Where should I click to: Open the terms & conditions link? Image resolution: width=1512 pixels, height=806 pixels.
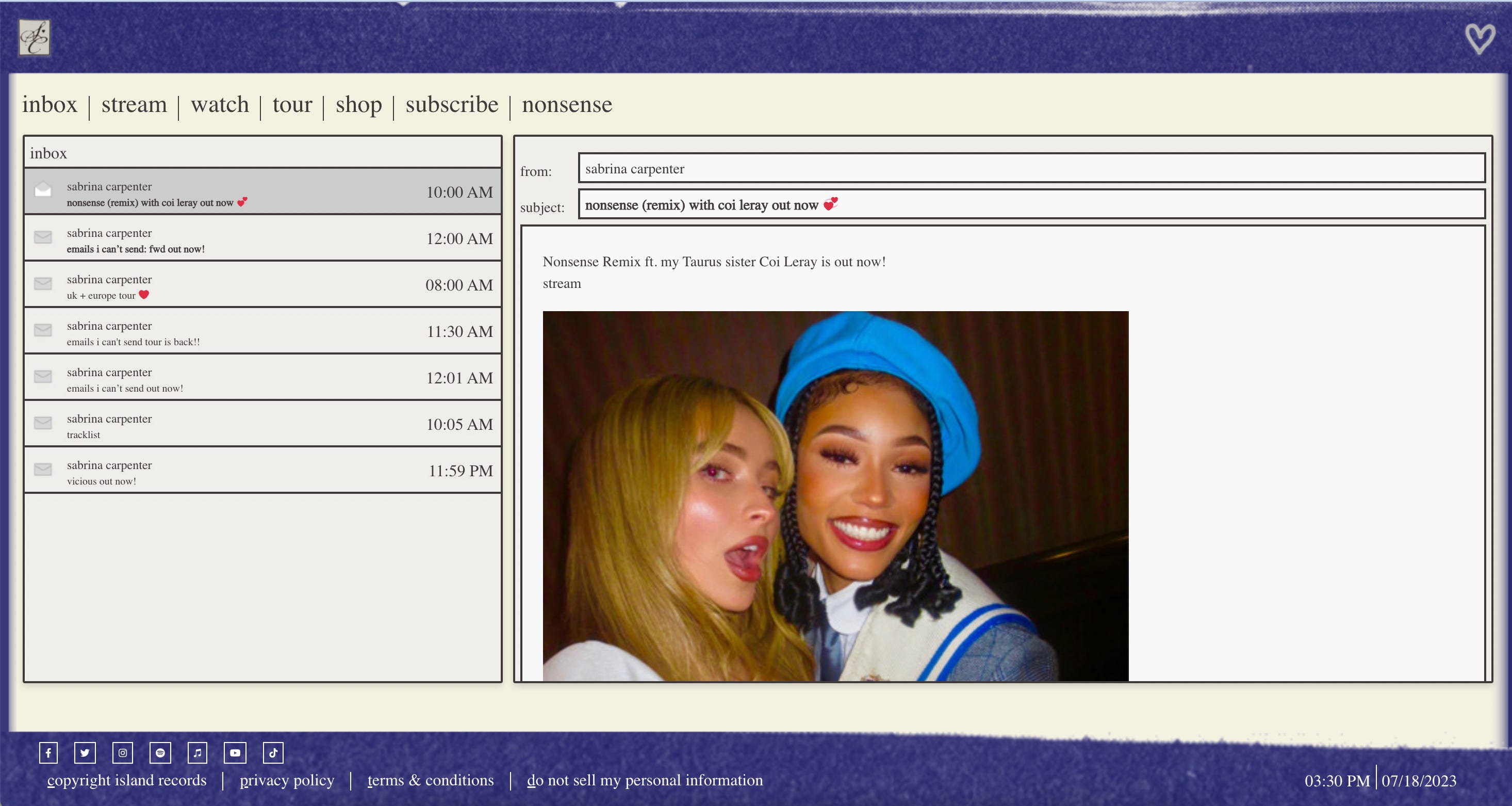tap(431, 780)
